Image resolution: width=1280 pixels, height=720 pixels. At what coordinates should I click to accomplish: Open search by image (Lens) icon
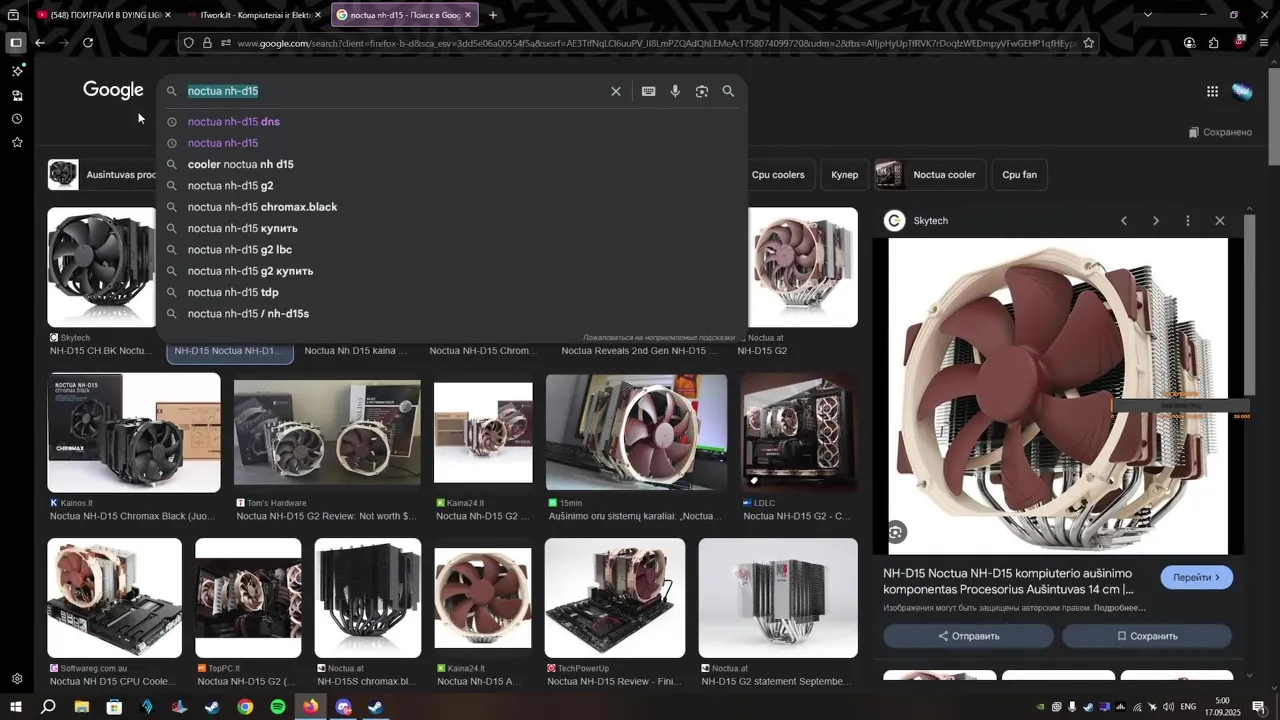click(x=702, y=91)
